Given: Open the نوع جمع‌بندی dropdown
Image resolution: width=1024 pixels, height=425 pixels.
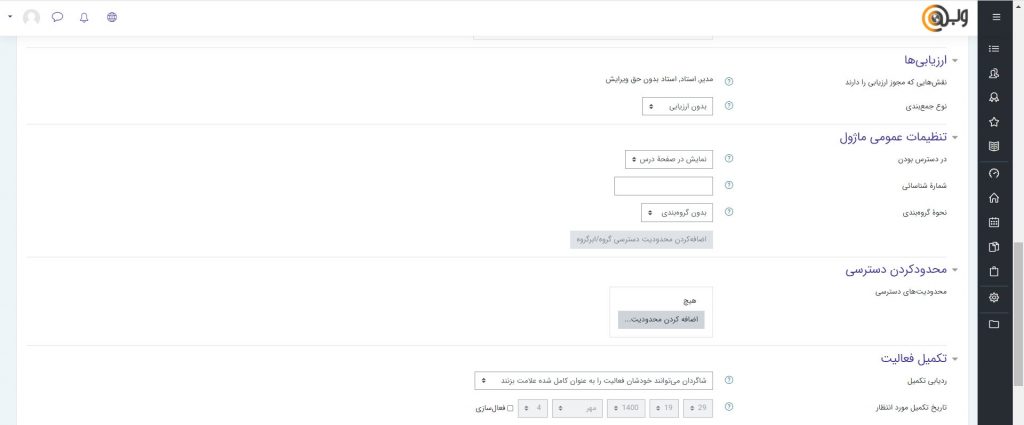Looking at the screenshot, I should (x=677, y=106).
